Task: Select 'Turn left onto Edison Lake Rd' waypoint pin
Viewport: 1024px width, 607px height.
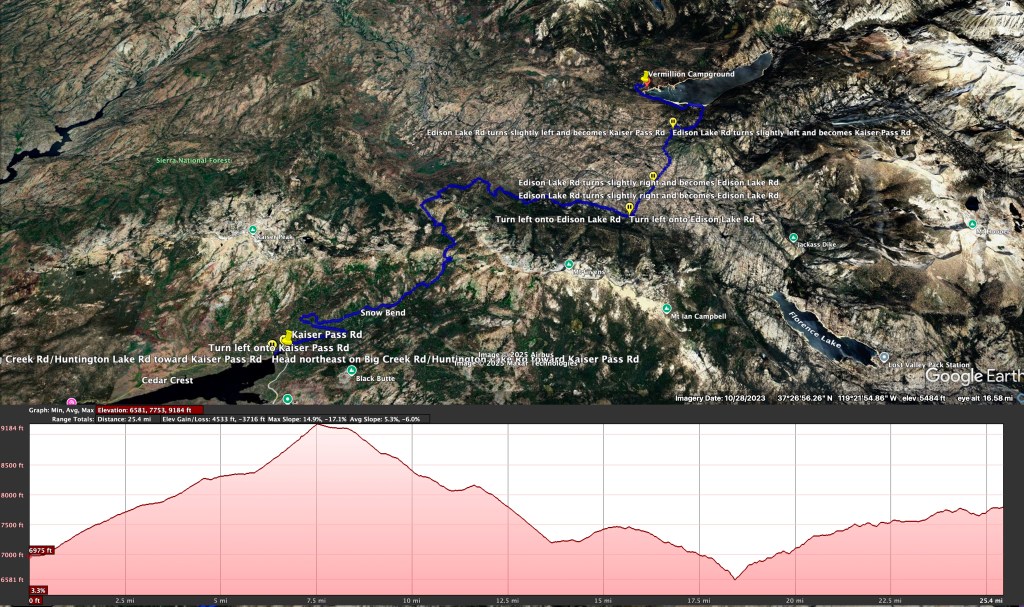Action: click(x=629, y=208)
